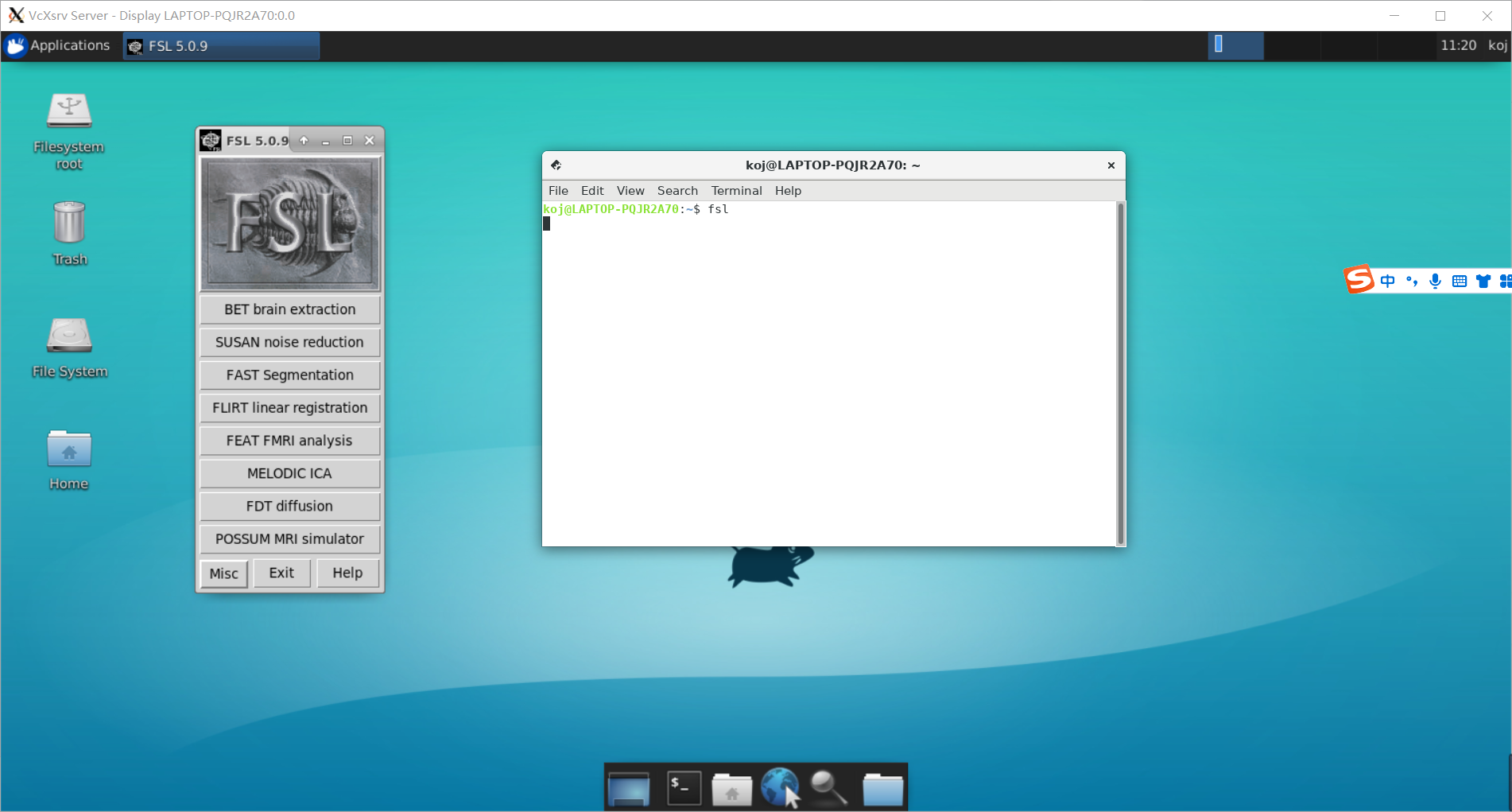Image resolution: width=1512 pixels, height=812 pixels.
Task: Open the Sogou skin t-shirt icon
Action: [1483, 281]
